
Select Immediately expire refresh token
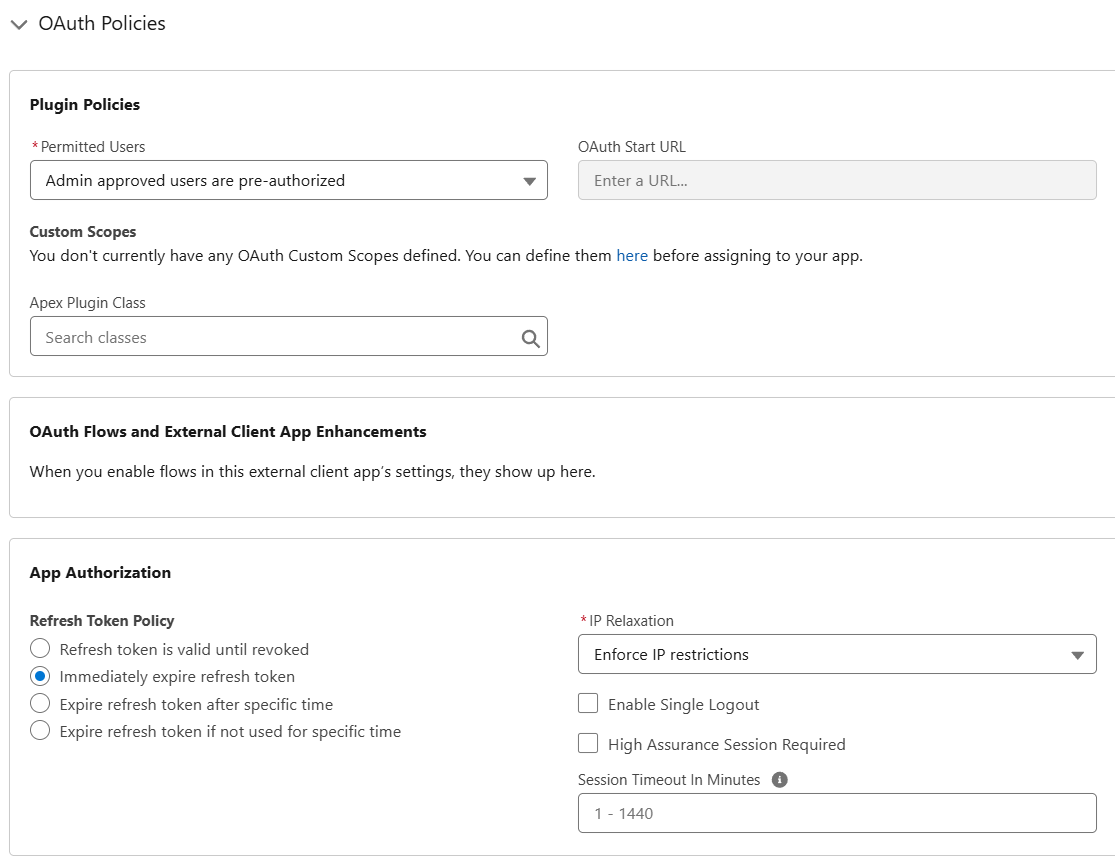[40, 676]
